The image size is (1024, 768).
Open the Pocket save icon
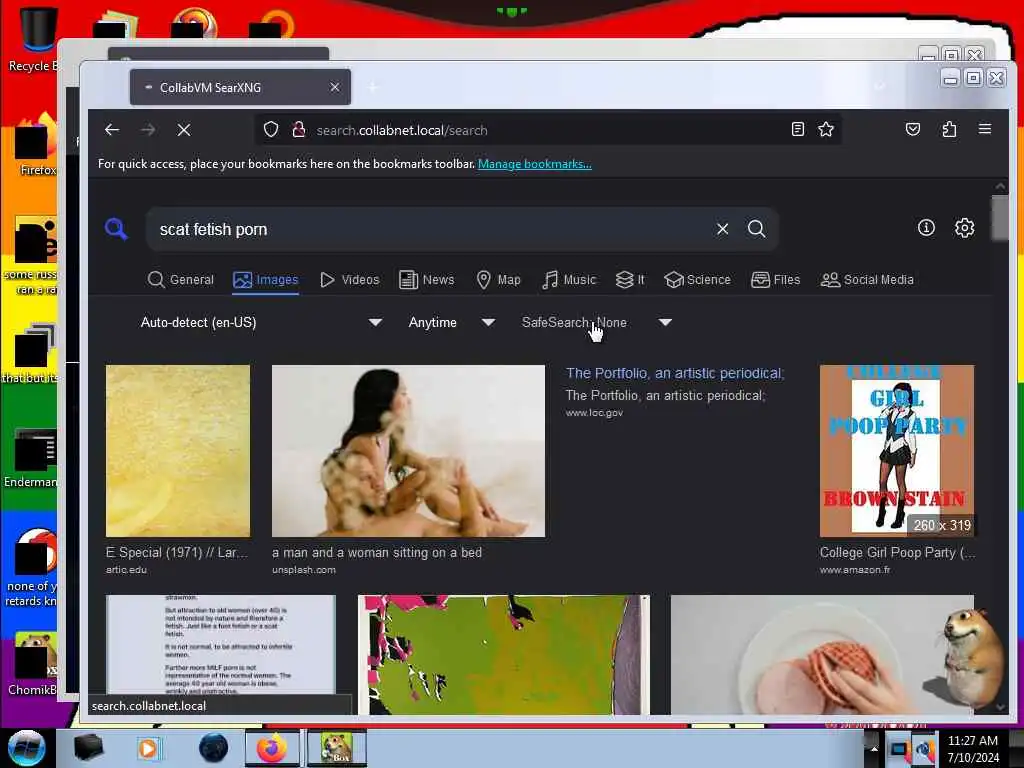913,129
